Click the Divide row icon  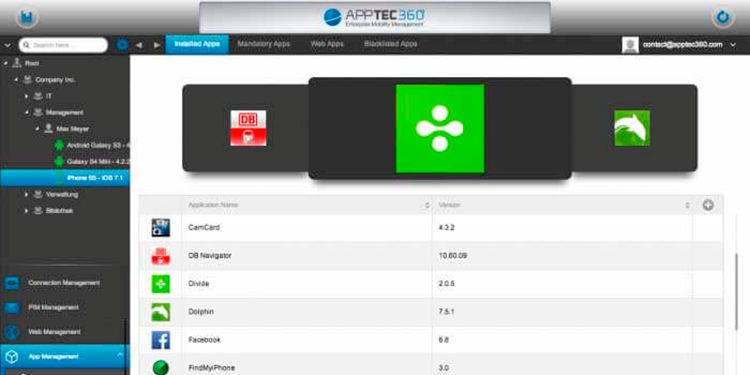161,284
